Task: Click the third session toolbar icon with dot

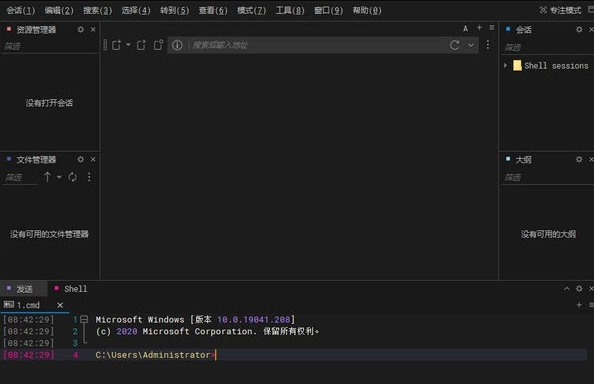Action: (x=158, y=45)
